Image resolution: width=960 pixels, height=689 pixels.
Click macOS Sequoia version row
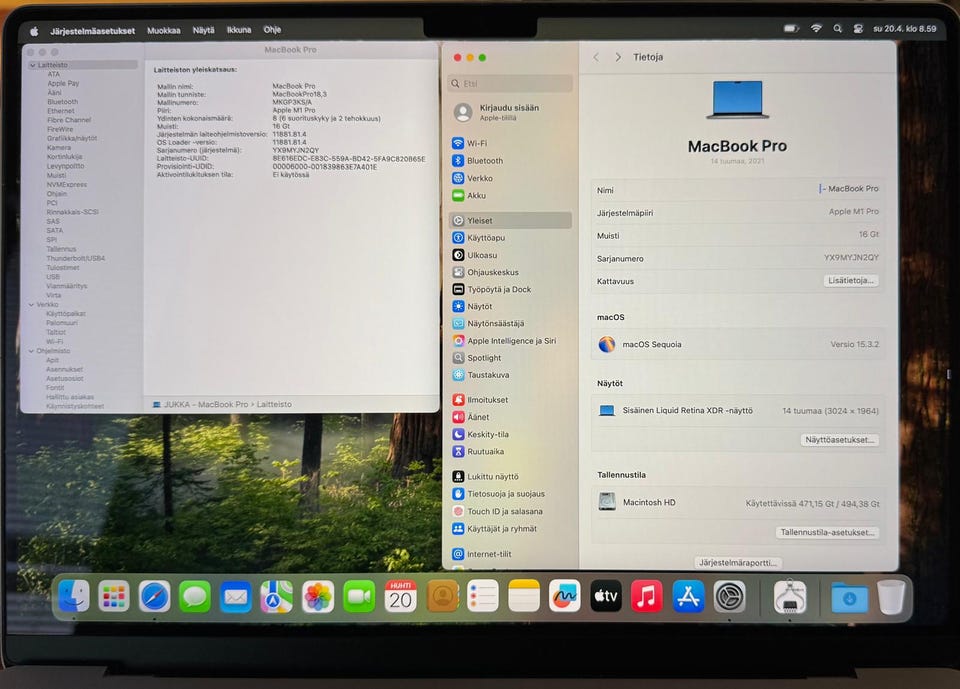coord(737,344)
